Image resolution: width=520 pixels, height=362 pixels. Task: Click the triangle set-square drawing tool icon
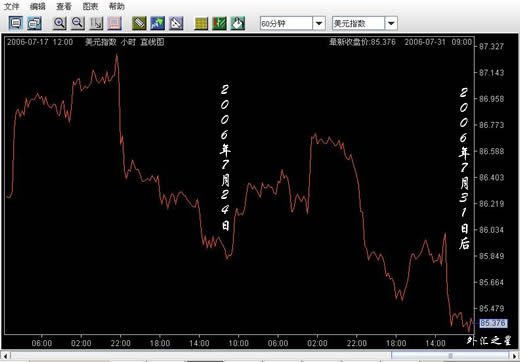point(176,23)
